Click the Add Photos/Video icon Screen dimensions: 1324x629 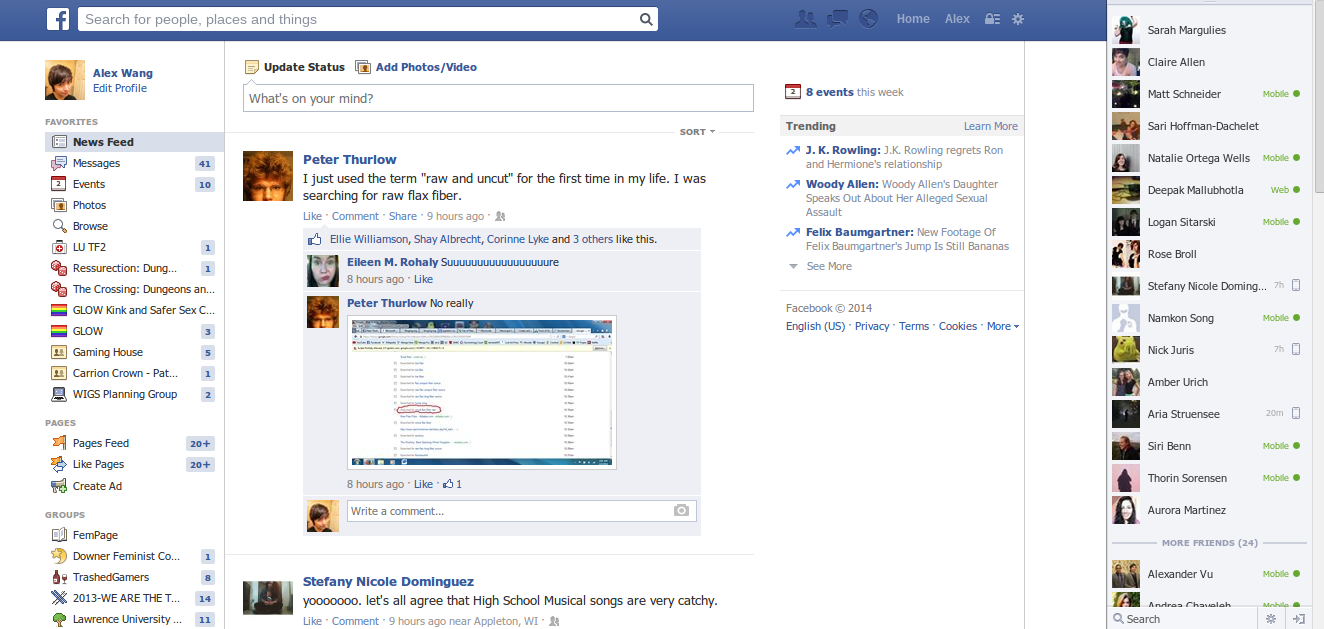[363, 67]
